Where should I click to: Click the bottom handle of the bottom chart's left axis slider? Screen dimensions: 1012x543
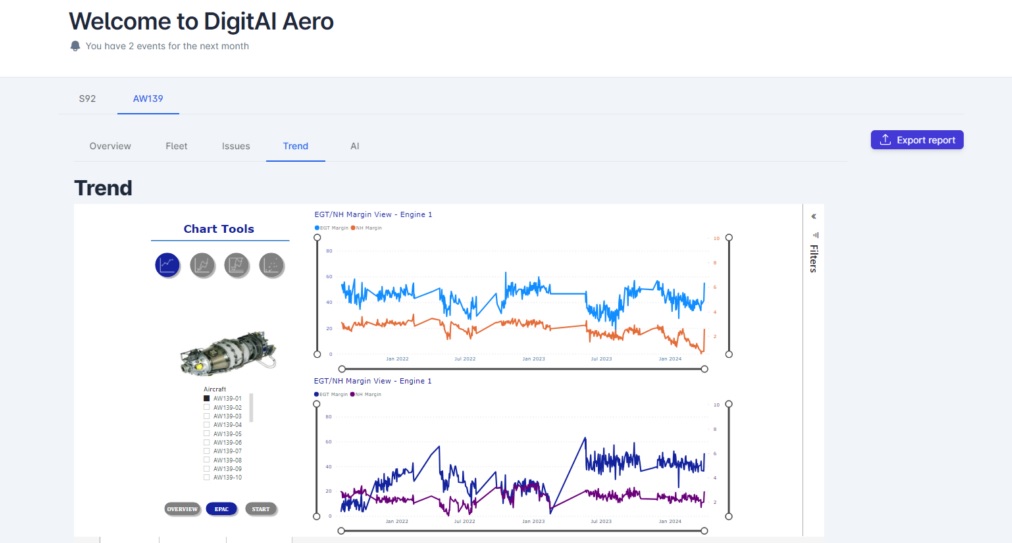[316, 516]
